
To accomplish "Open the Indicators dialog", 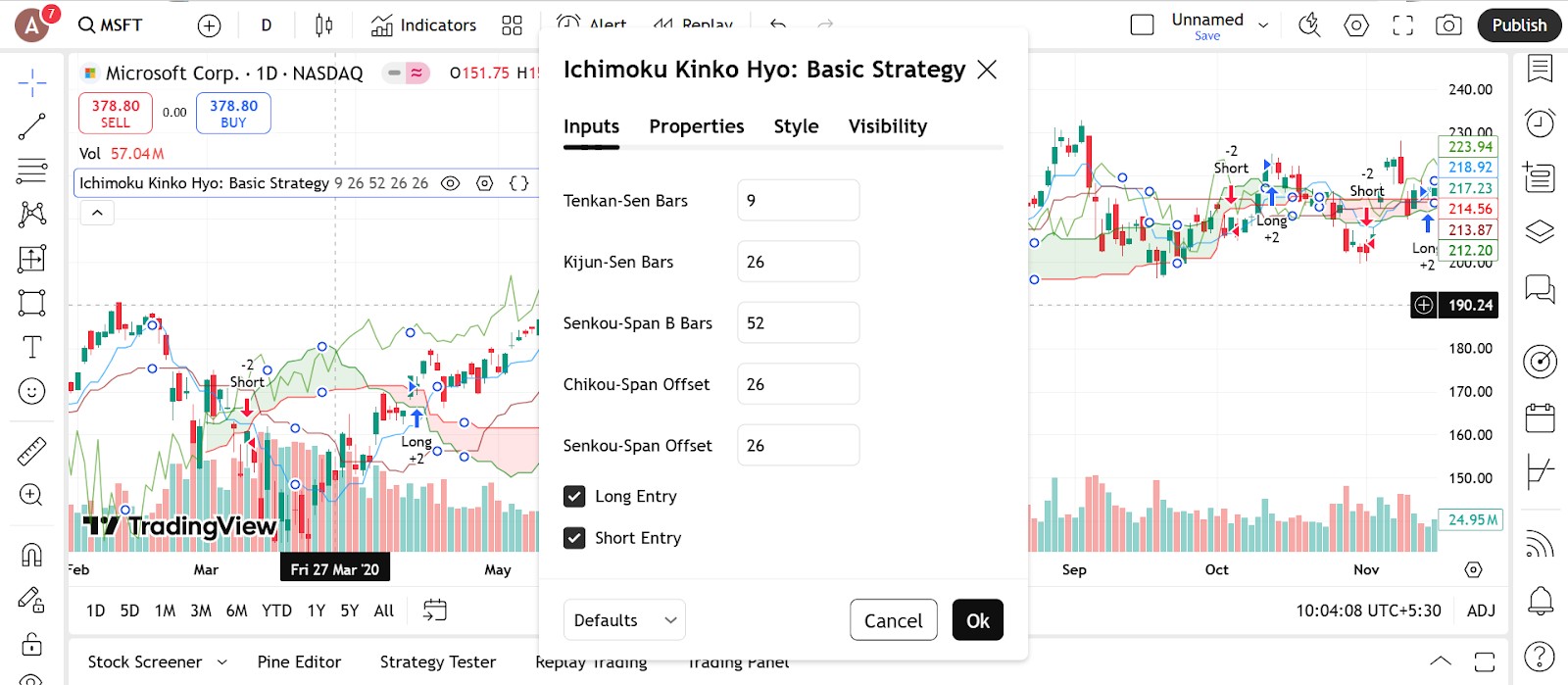I will (423, 25).
